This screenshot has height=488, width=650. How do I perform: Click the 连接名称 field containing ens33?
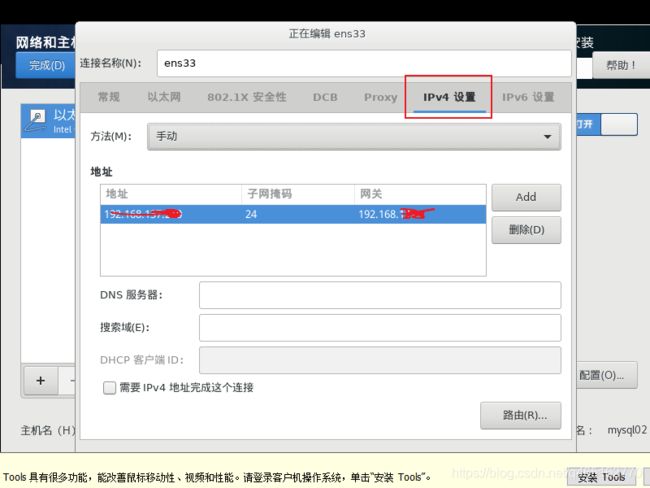click(x=364, y=63)
